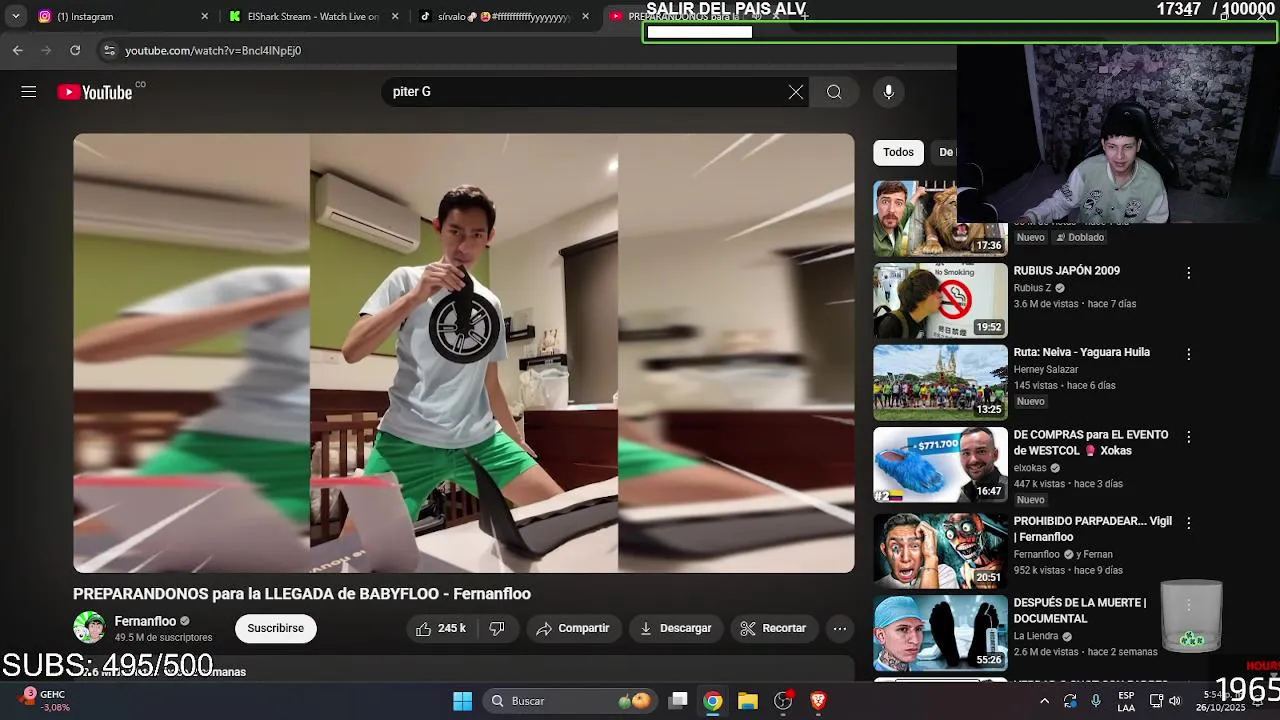Run search with the magnifying glass button
The image size is (1280, 720).
(x=834, y=92)
